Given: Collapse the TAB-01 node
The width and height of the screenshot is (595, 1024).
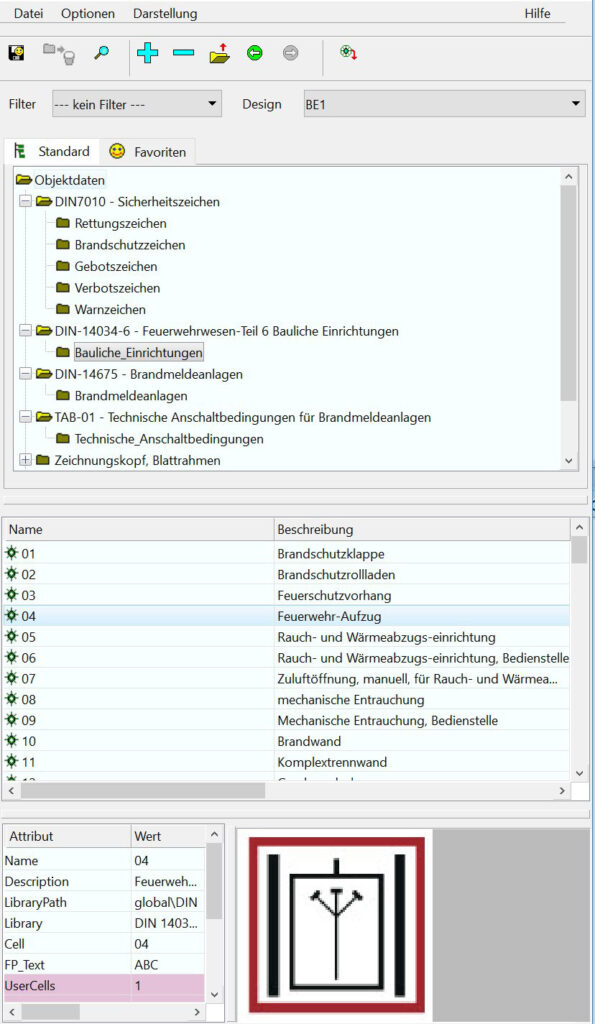Looking at the screenshot, I should tap(25, 417).
